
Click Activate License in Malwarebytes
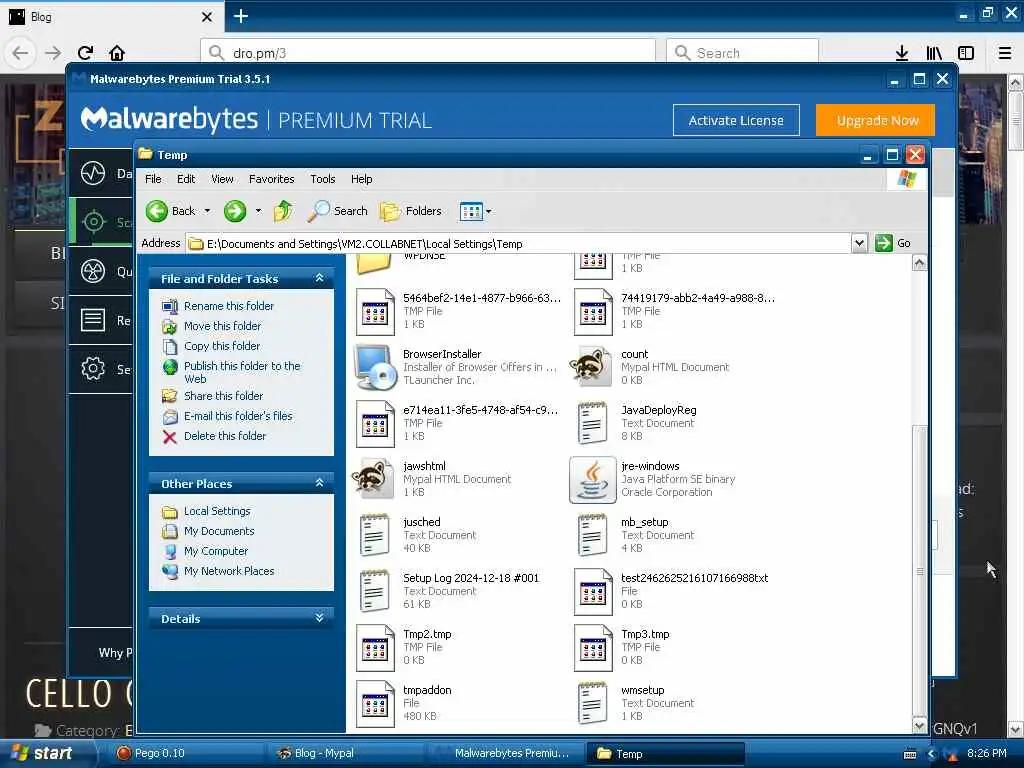736,120
